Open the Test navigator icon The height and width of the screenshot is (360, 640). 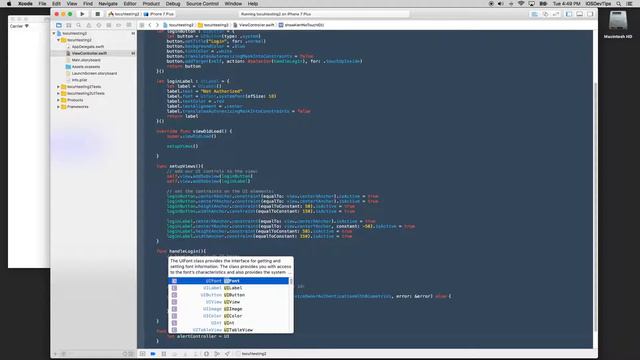[x=99, y=25]
